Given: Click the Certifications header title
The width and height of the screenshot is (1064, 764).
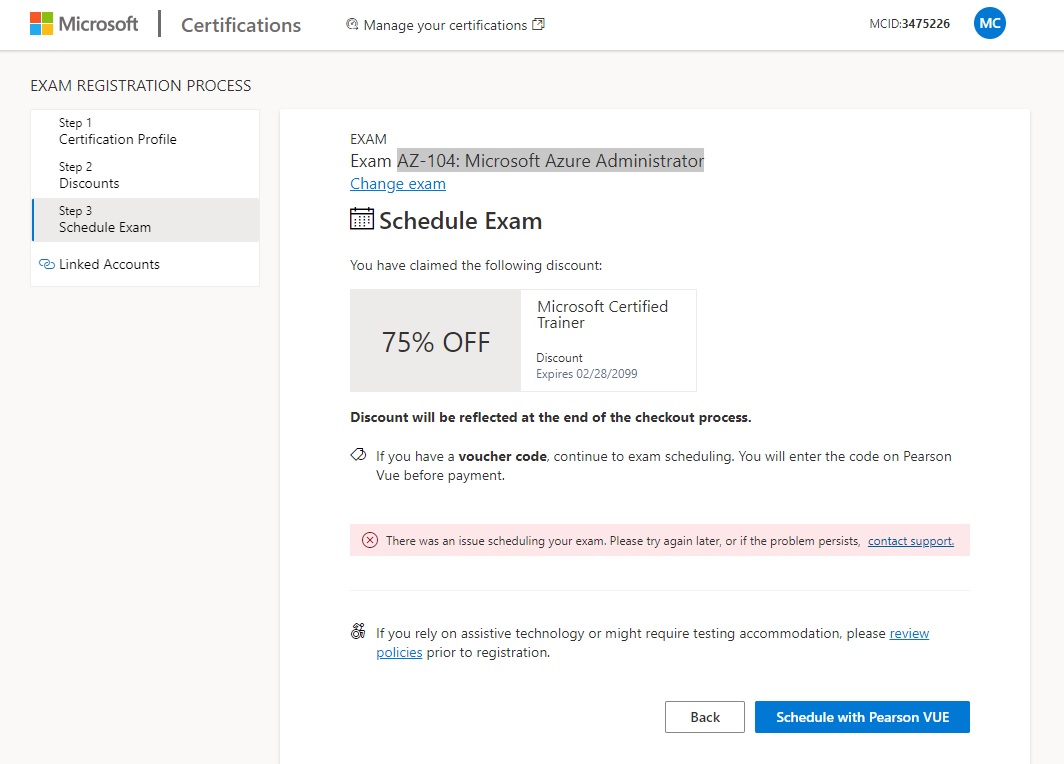Looking at the screenshot, I should (241, 25).
